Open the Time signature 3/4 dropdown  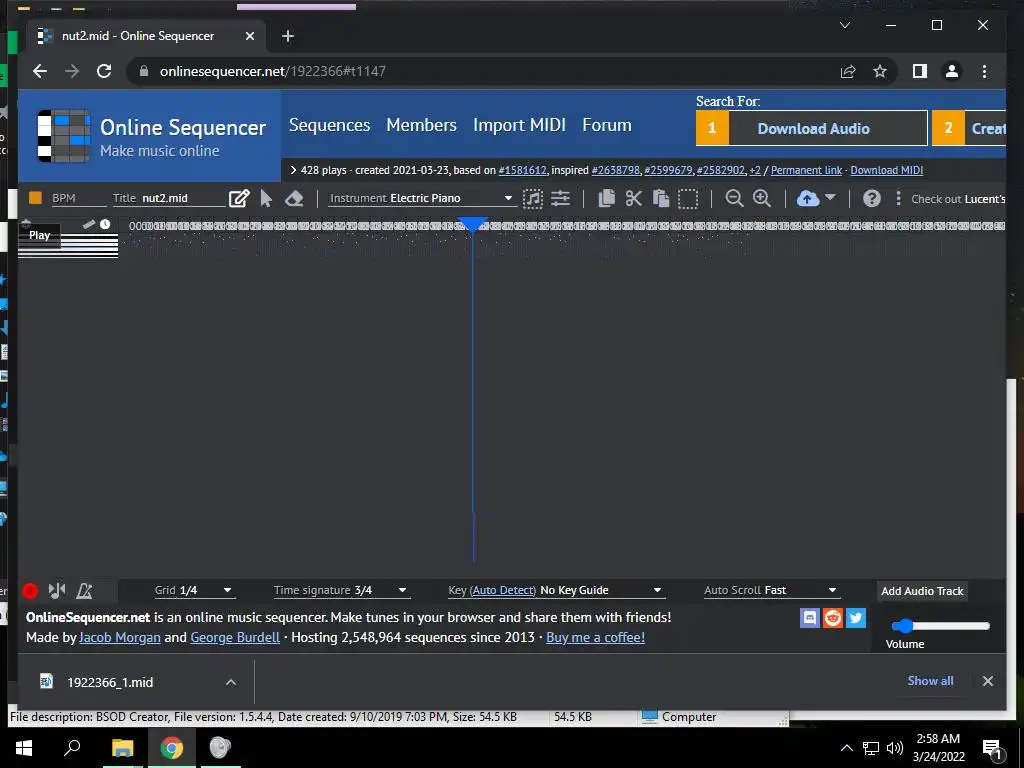coord(341,590)
